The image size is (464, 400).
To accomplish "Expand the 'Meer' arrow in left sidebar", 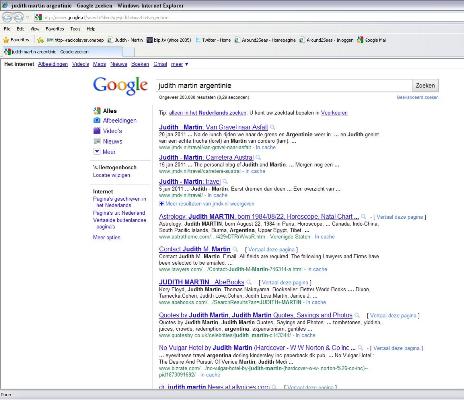I will click(97, 152).
